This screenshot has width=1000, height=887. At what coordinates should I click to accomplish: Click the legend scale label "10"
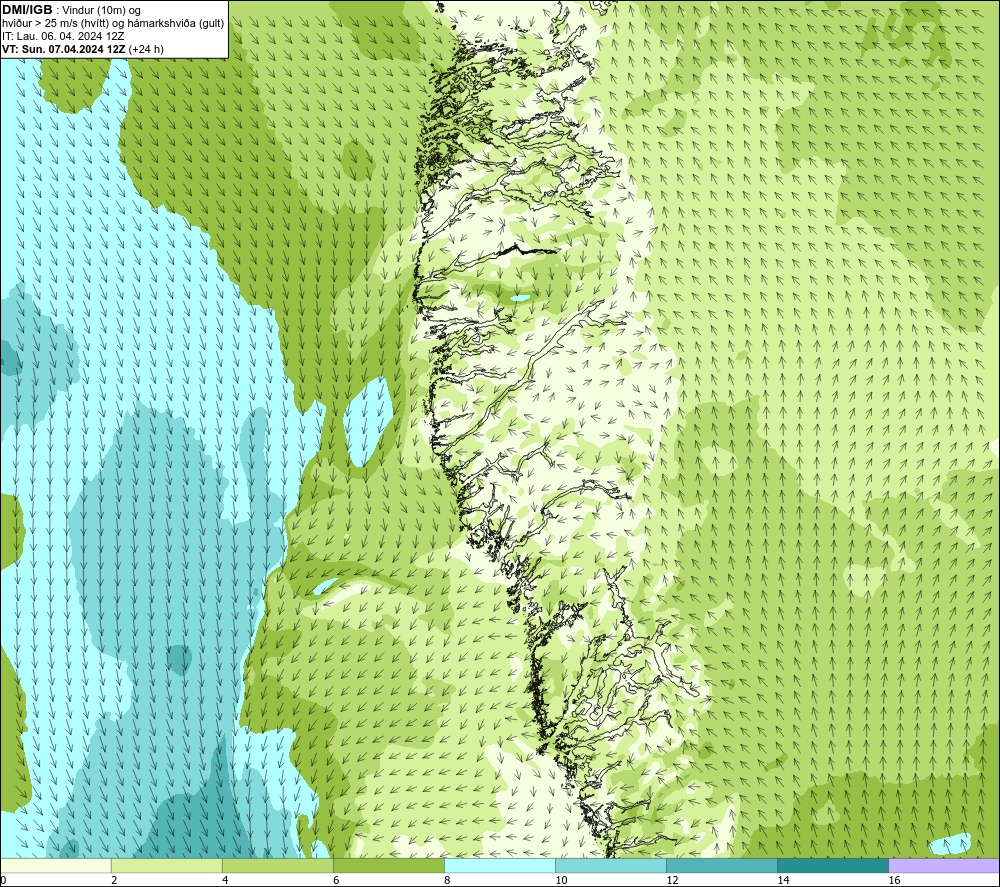561,881
